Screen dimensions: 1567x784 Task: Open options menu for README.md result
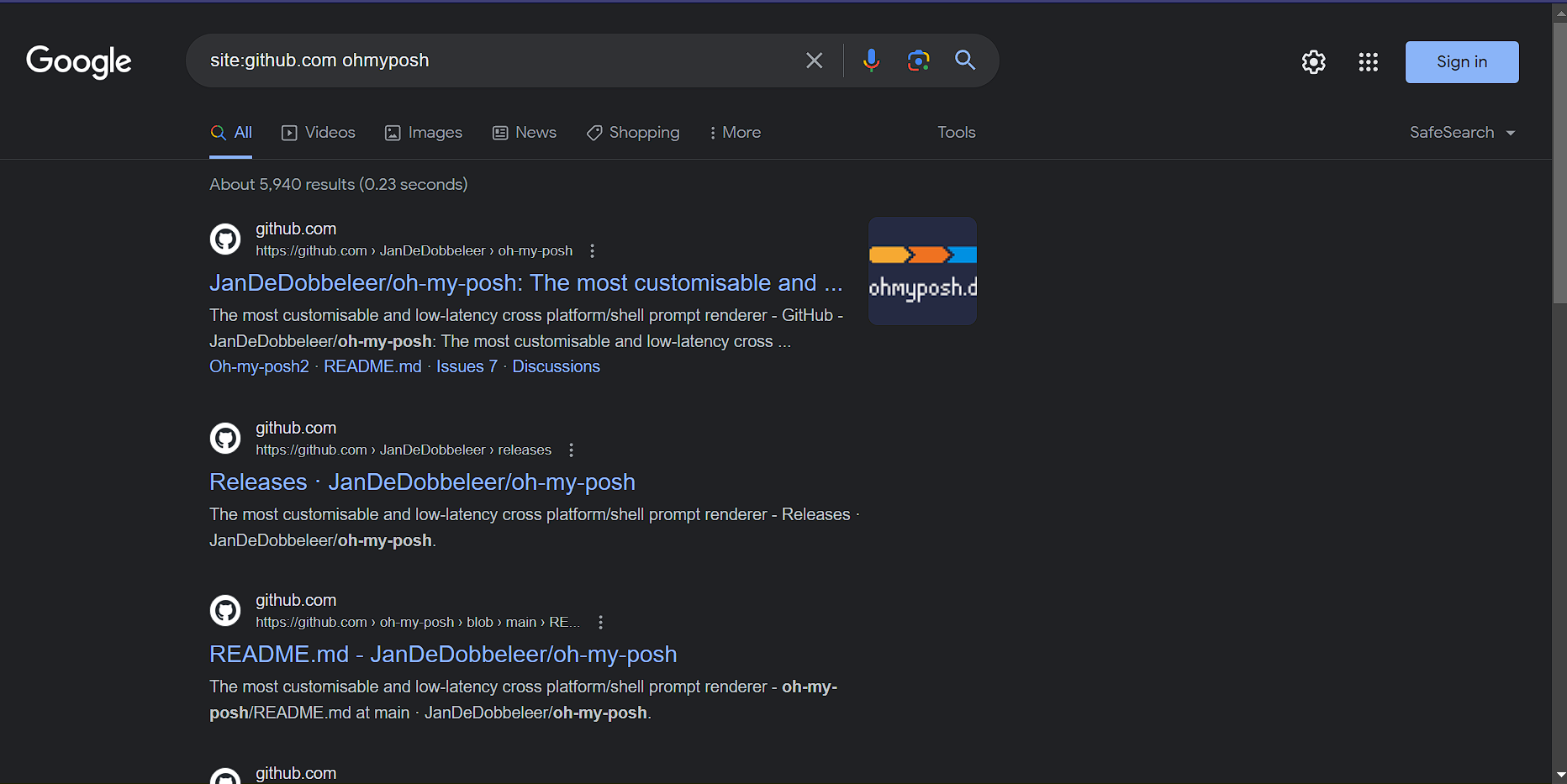pyautogui.click(x=600, y=623)
